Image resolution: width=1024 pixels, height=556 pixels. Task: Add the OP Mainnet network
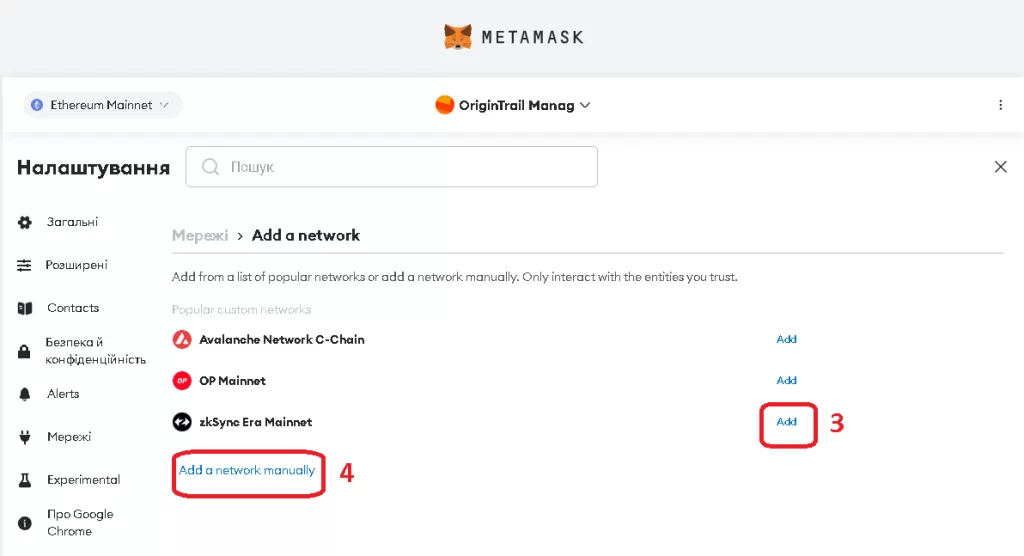pyautogui.click(x=786, y=380)
